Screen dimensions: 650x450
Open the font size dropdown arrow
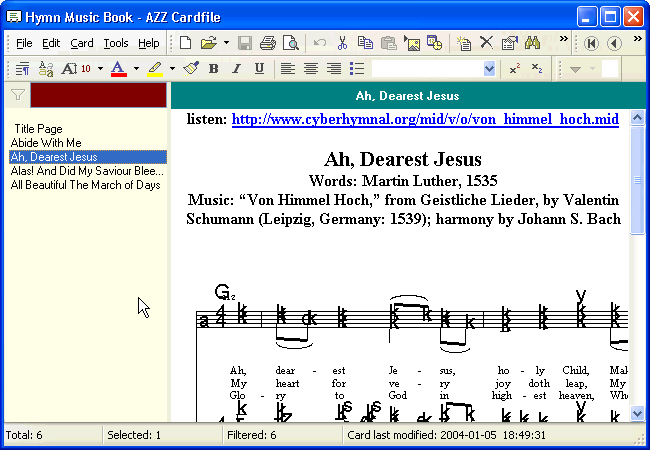click(x=100, y=69)
